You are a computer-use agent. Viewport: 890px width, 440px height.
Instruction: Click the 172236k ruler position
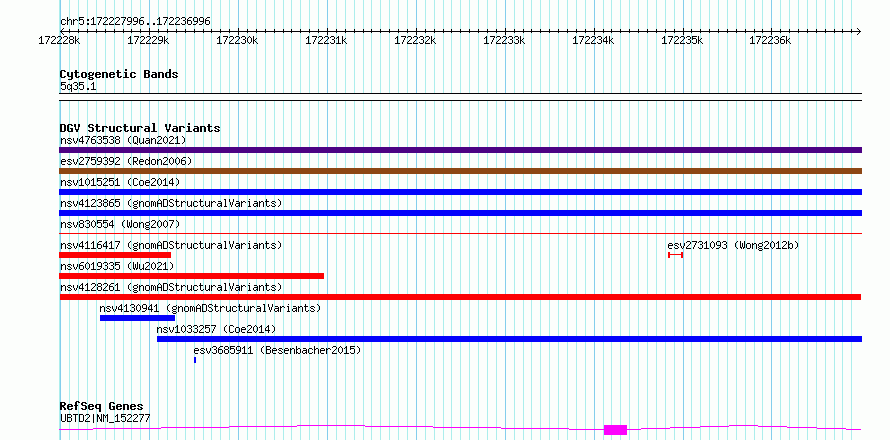point(770,41)
